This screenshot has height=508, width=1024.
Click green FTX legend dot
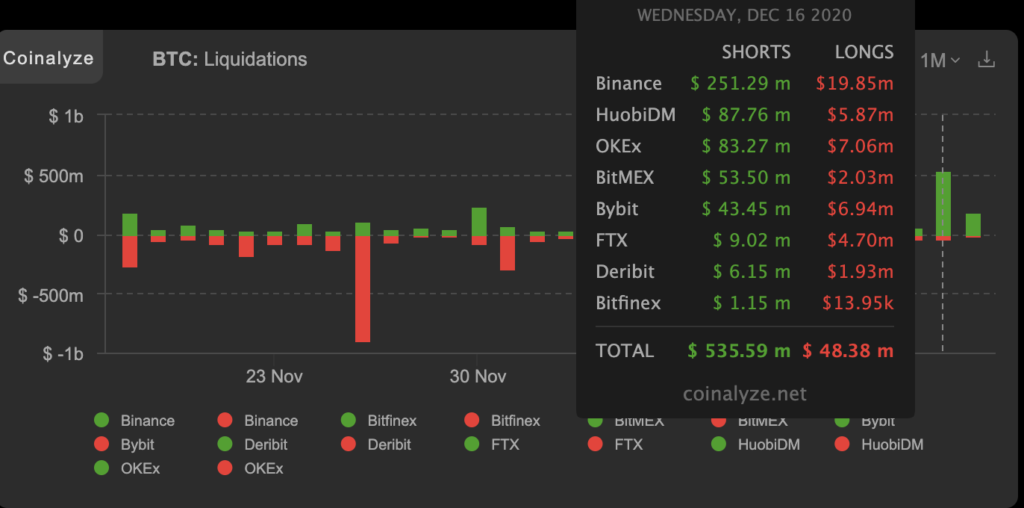pos(473,444)
